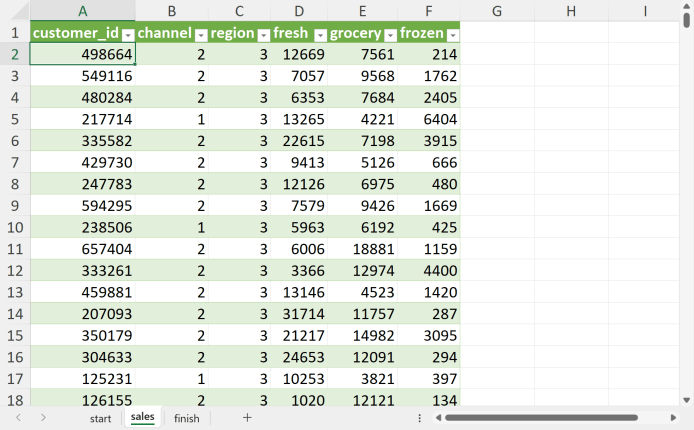The image size is (694, 430).
Task: Switch to the finish sheet tab
Action: point(186,418)
